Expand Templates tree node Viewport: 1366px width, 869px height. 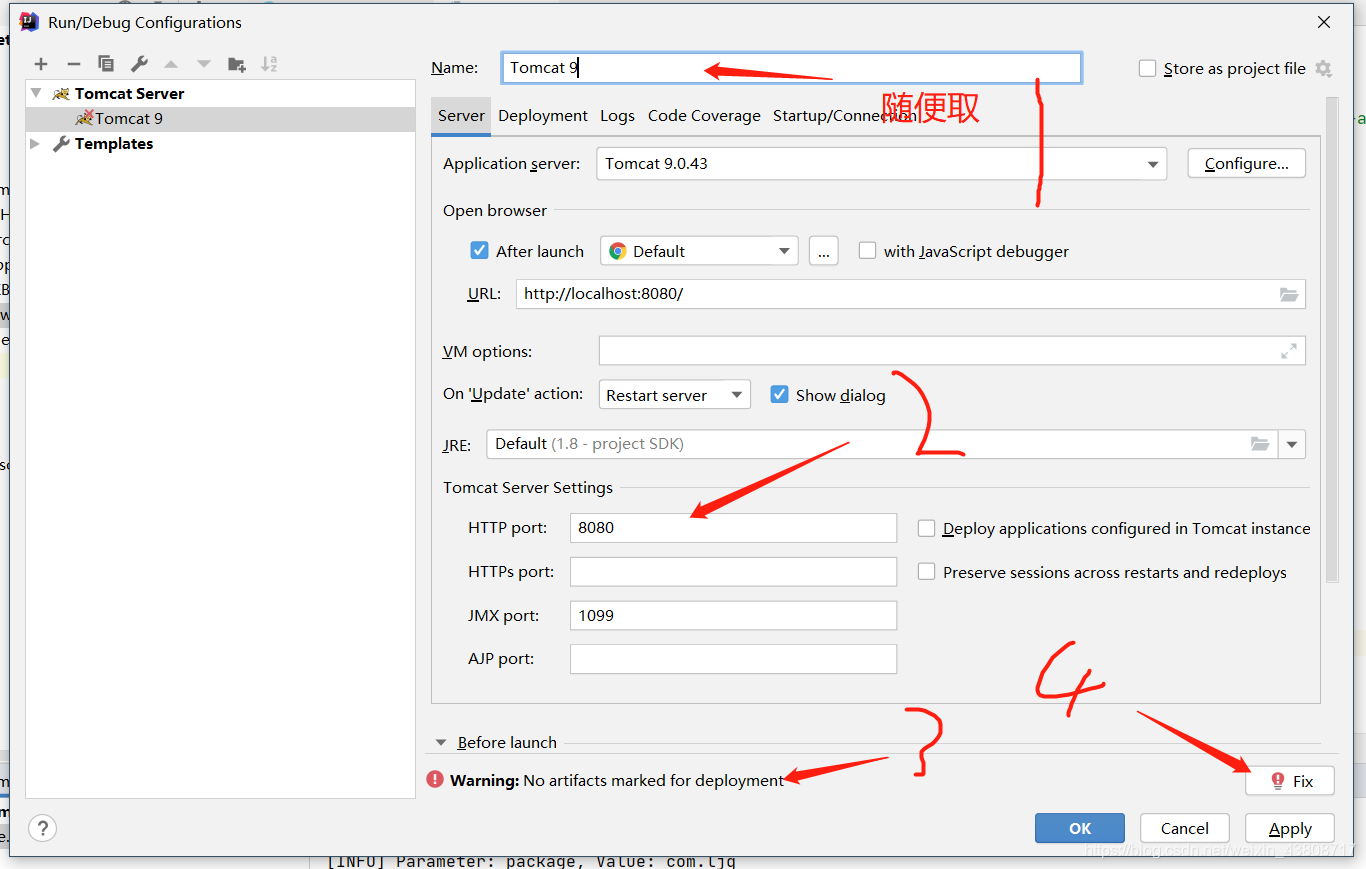tap(36, 144)
